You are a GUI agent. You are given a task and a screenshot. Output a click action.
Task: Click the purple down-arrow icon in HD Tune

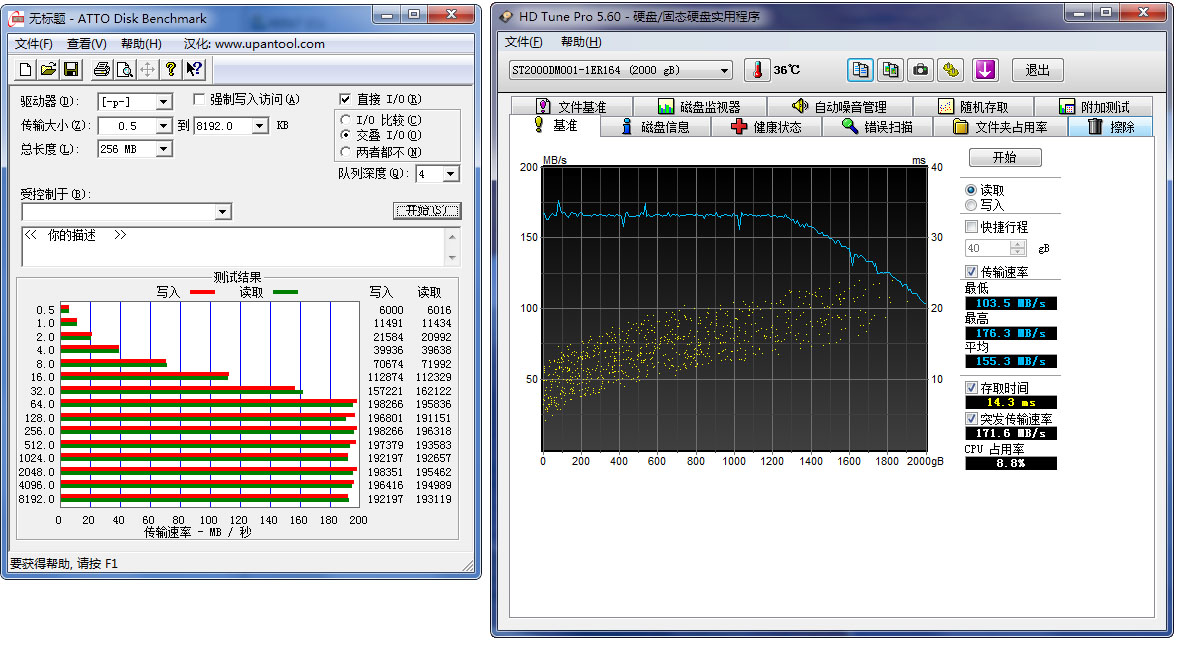click(986, 70)
